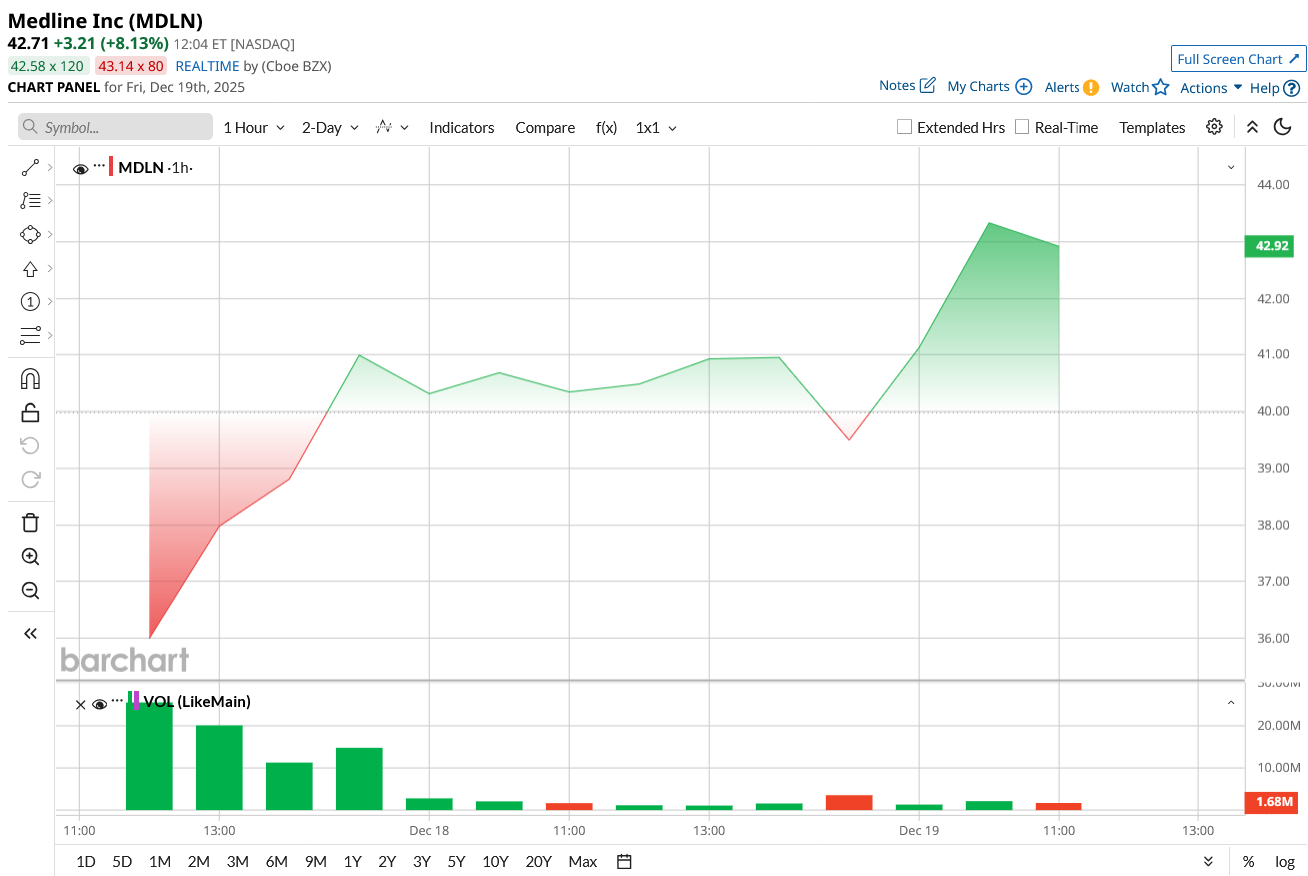Open the Fibonacci retracement tools
Screen dimensions: 1308x876
(x=30, y=200)
